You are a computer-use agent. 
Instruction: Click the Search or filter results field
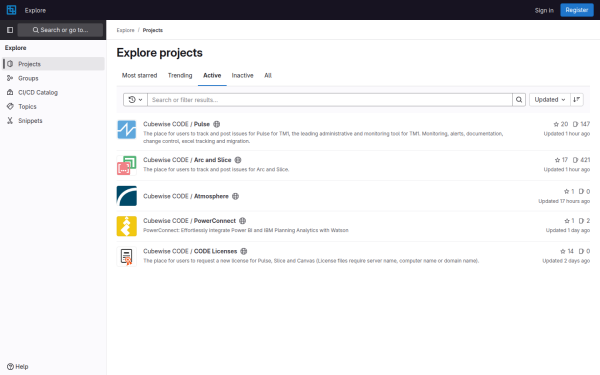[x=330, y=99]
